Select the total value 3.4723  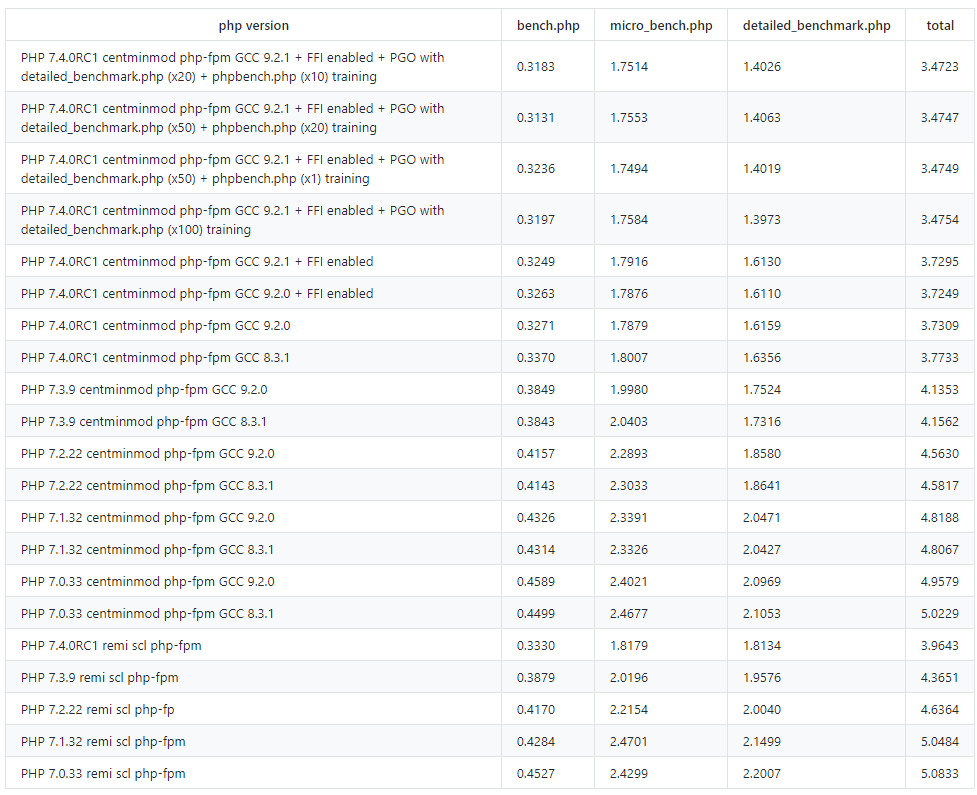tap(940, 67)
